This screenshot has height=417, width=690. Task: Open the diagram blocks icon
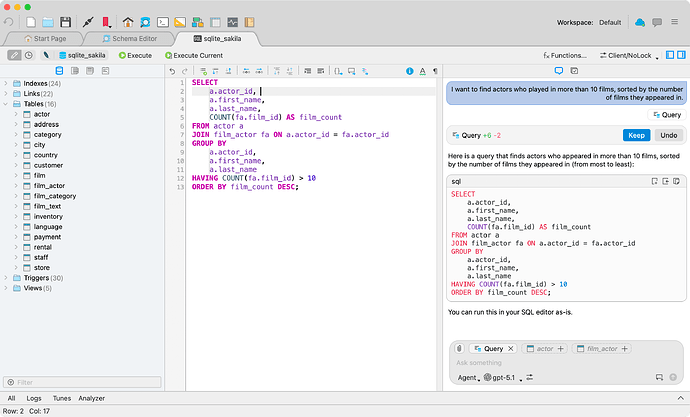198,22
